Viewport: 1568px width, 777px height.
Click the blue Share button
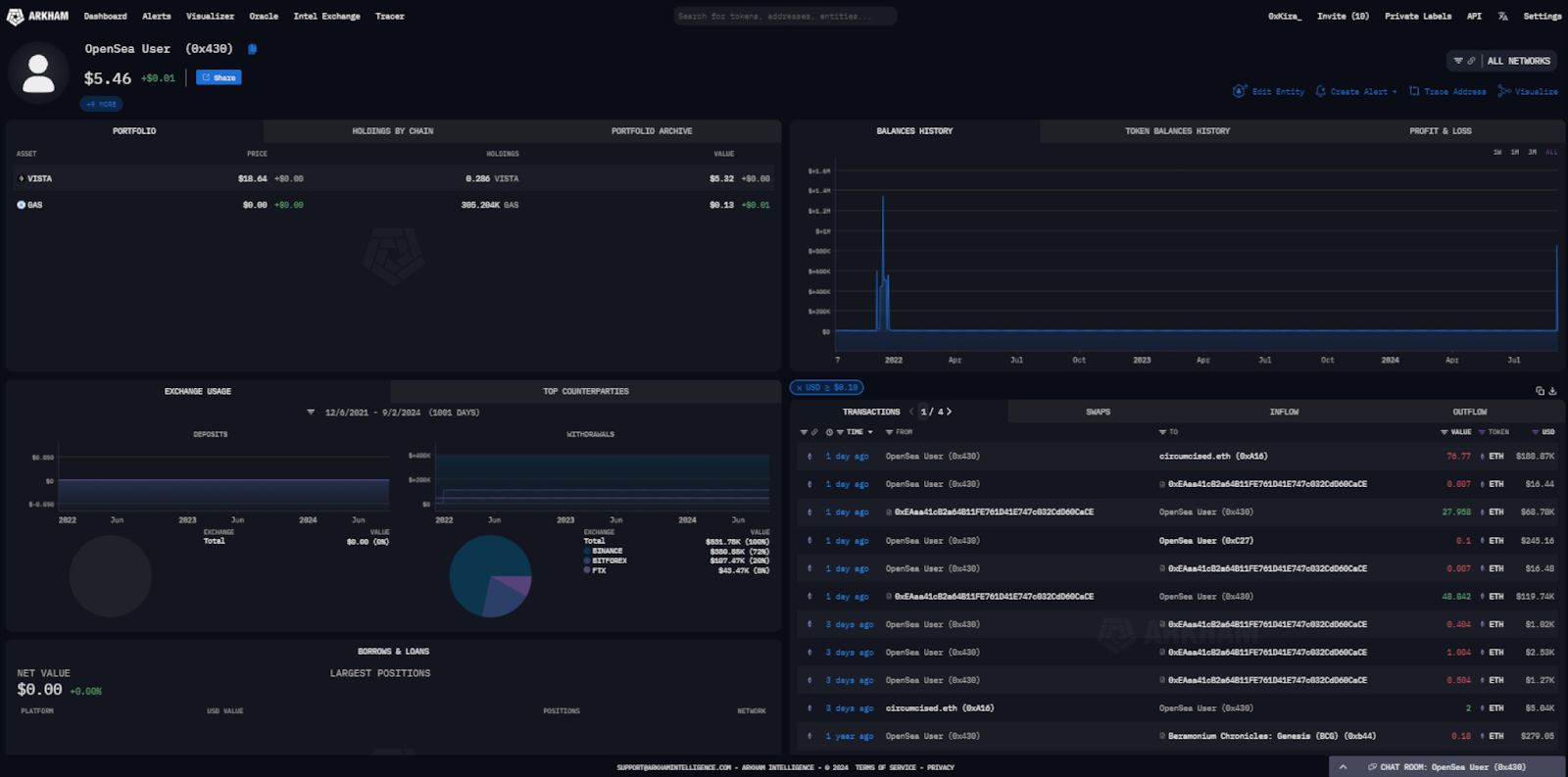point(219,77)
